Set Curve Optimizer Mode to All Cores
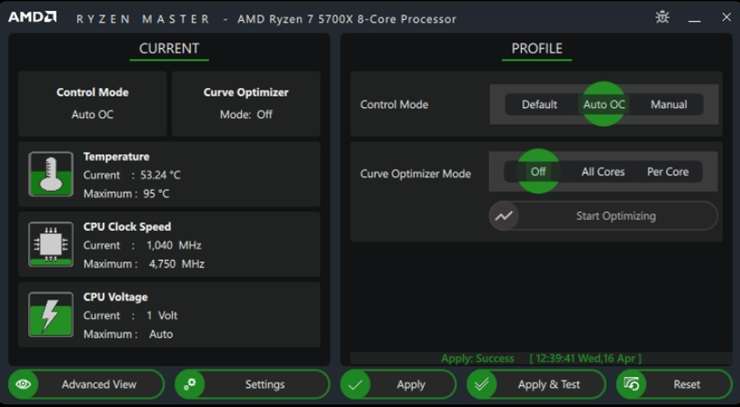The height and width of the screenshot is (407, 740). pyautogui.click(x=603, y=172)
